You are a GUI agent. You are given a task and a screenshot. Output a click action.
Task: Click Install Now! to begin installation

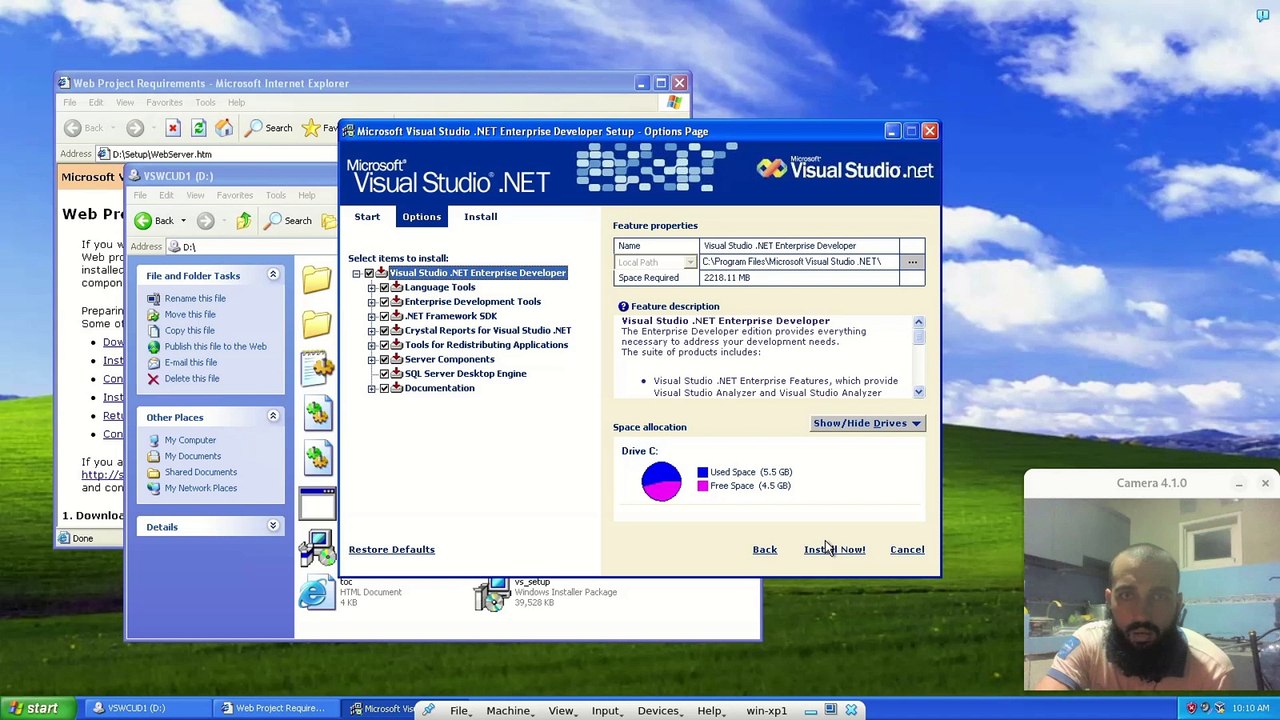(x=835, y=550)
